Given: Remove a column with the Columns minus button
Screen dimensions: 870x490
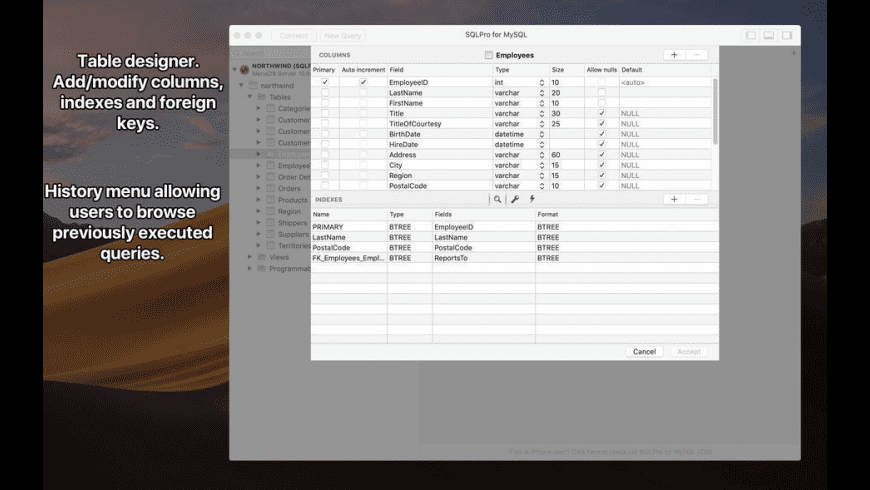Looking at the screenshot, I should (697, 54).
